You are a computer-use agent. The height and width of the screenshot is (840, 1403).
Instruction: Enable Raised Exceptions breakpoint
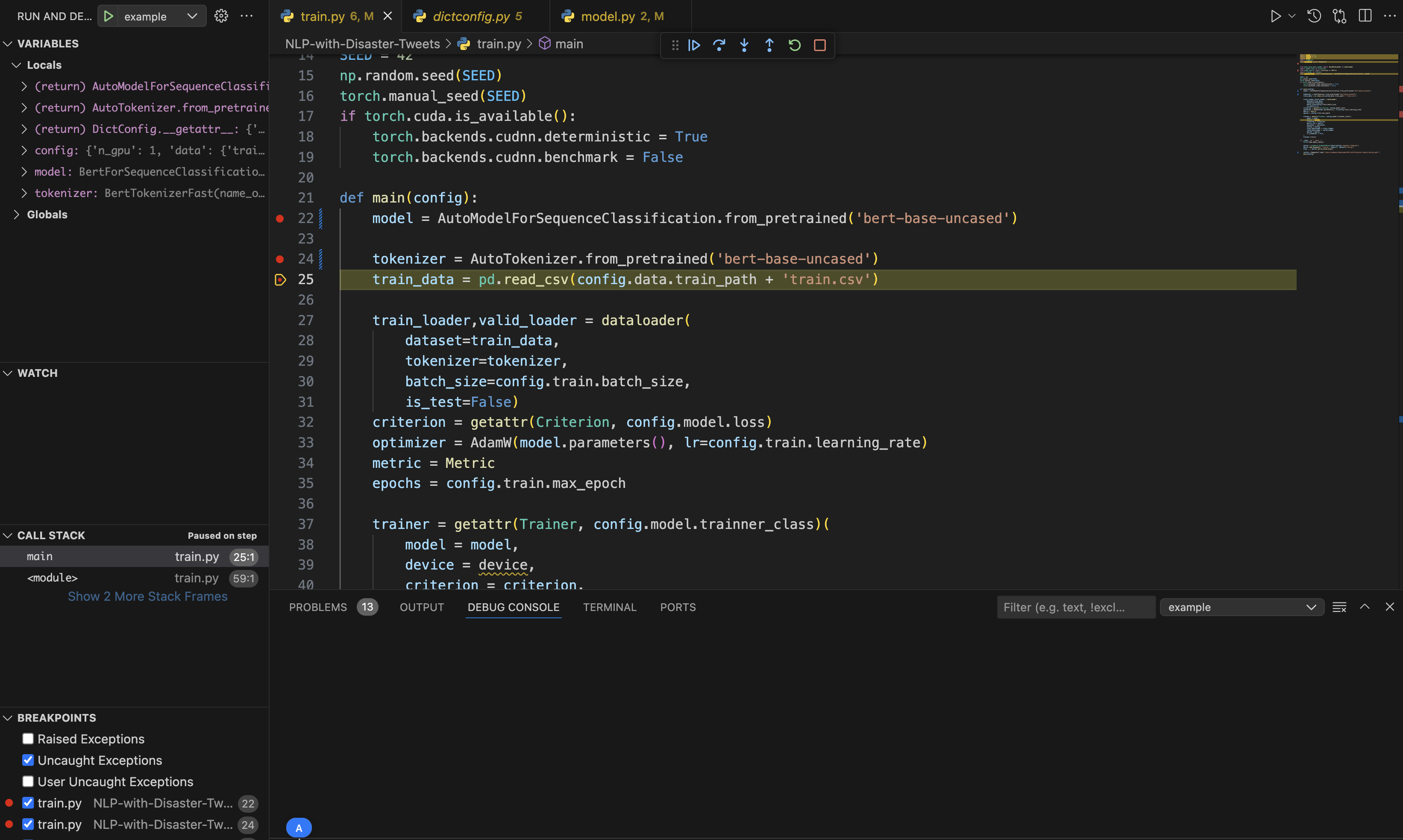click(x=28, y=739)
